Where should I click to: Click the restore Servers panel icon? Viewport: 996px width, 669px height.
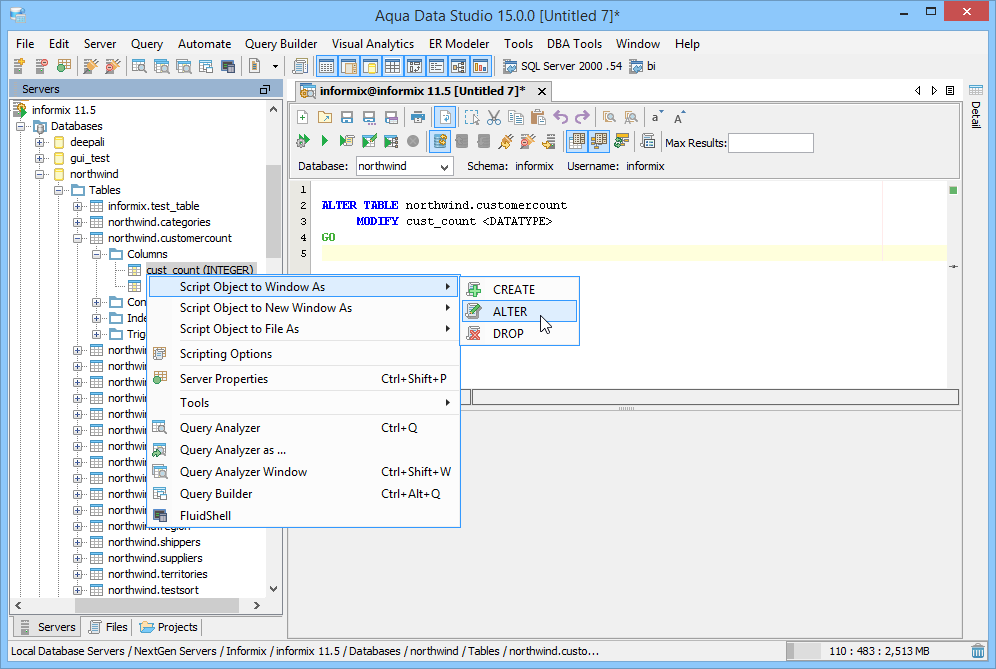[265, 90]
